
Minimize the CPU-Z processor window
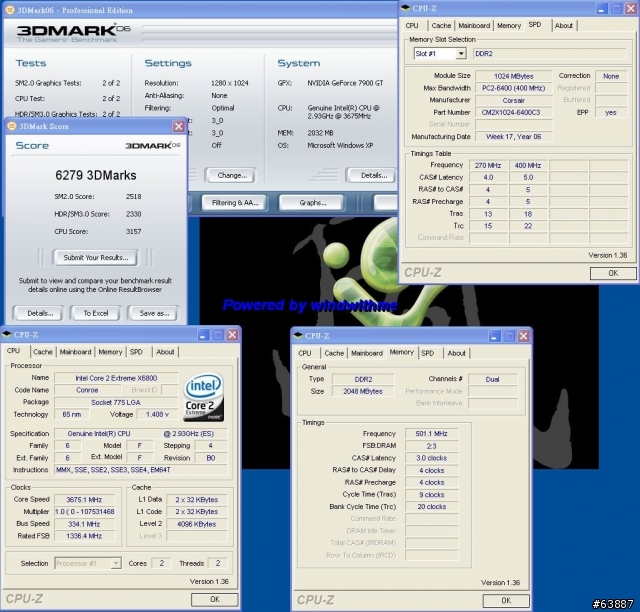(x=203, y=335)
